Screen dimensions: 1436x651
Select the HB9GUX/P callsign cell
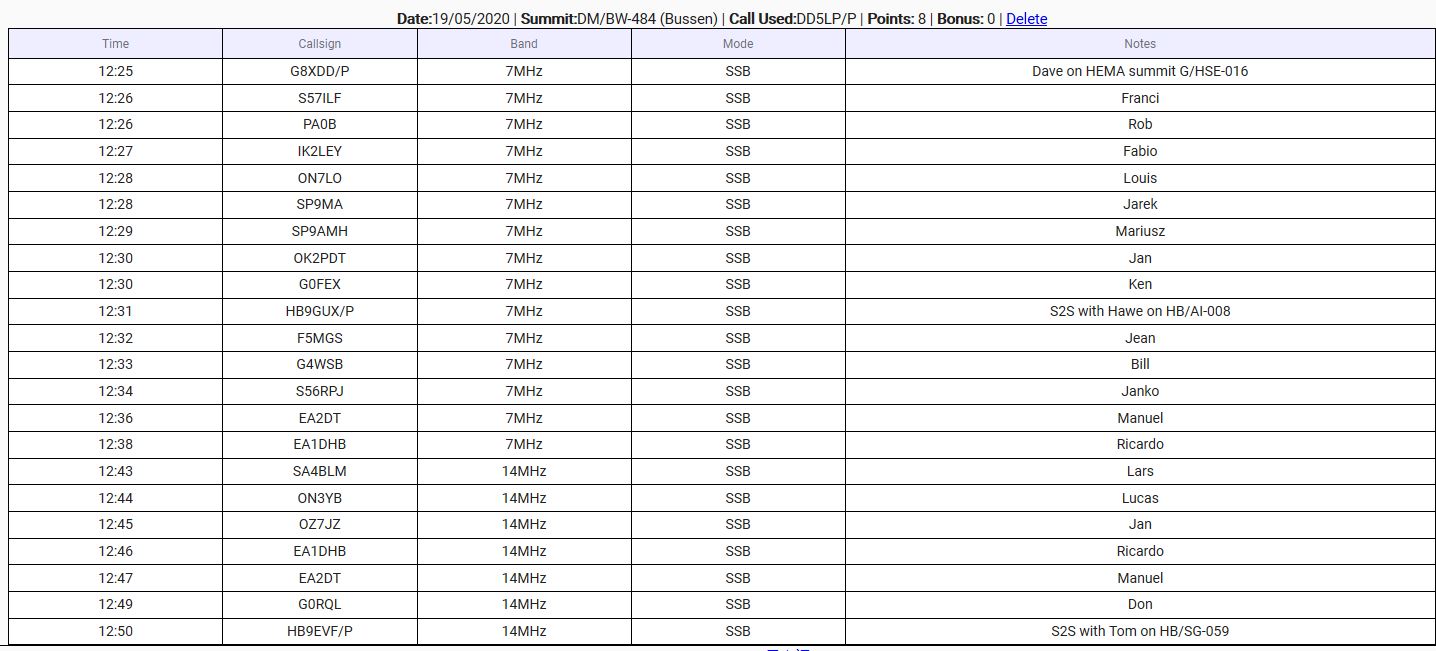319,311
